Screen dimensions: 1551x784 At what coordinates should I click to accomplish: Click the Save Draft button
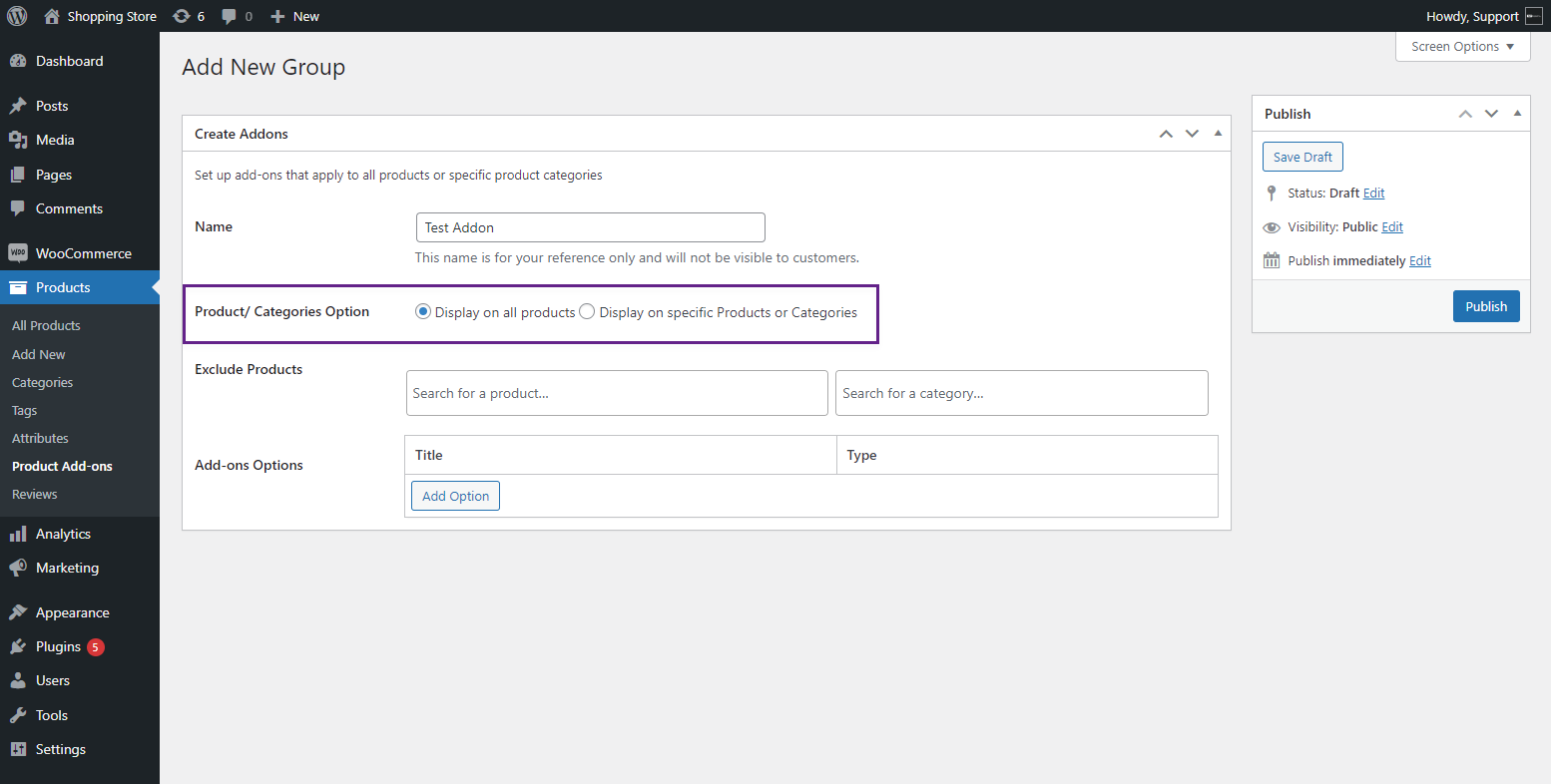pyautogui.click(x=1302, y=157)
